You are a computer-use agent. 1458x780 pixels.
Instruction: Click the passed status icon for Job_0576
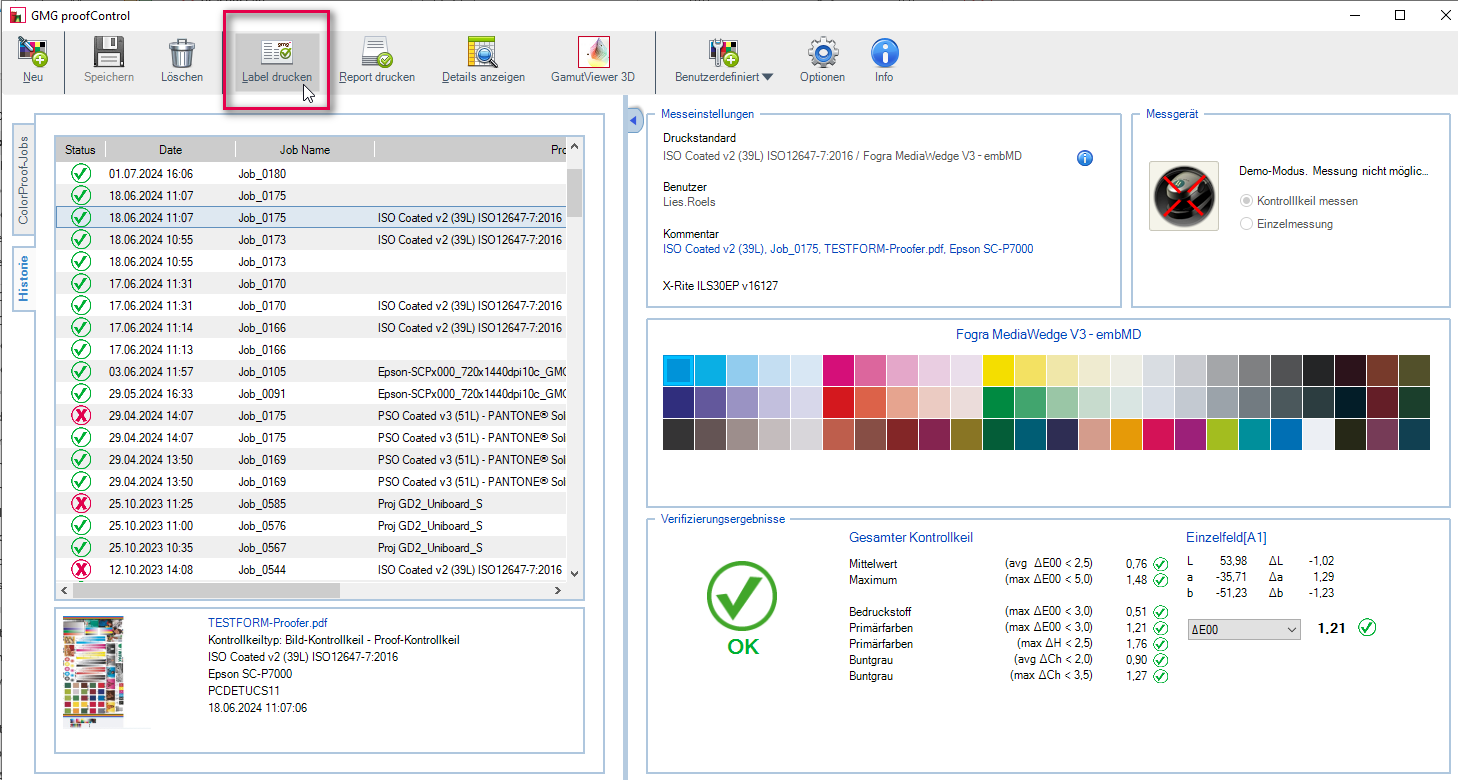pyautogui.click(x=81, y=526)
